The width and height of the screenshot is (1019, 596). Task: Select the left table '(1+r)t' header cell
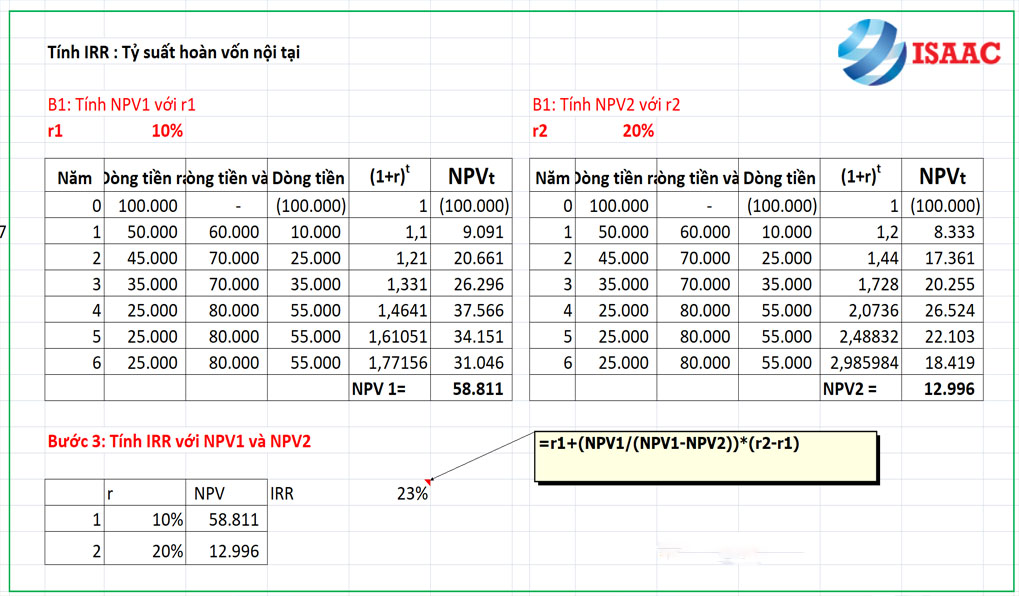click(390, 175)
